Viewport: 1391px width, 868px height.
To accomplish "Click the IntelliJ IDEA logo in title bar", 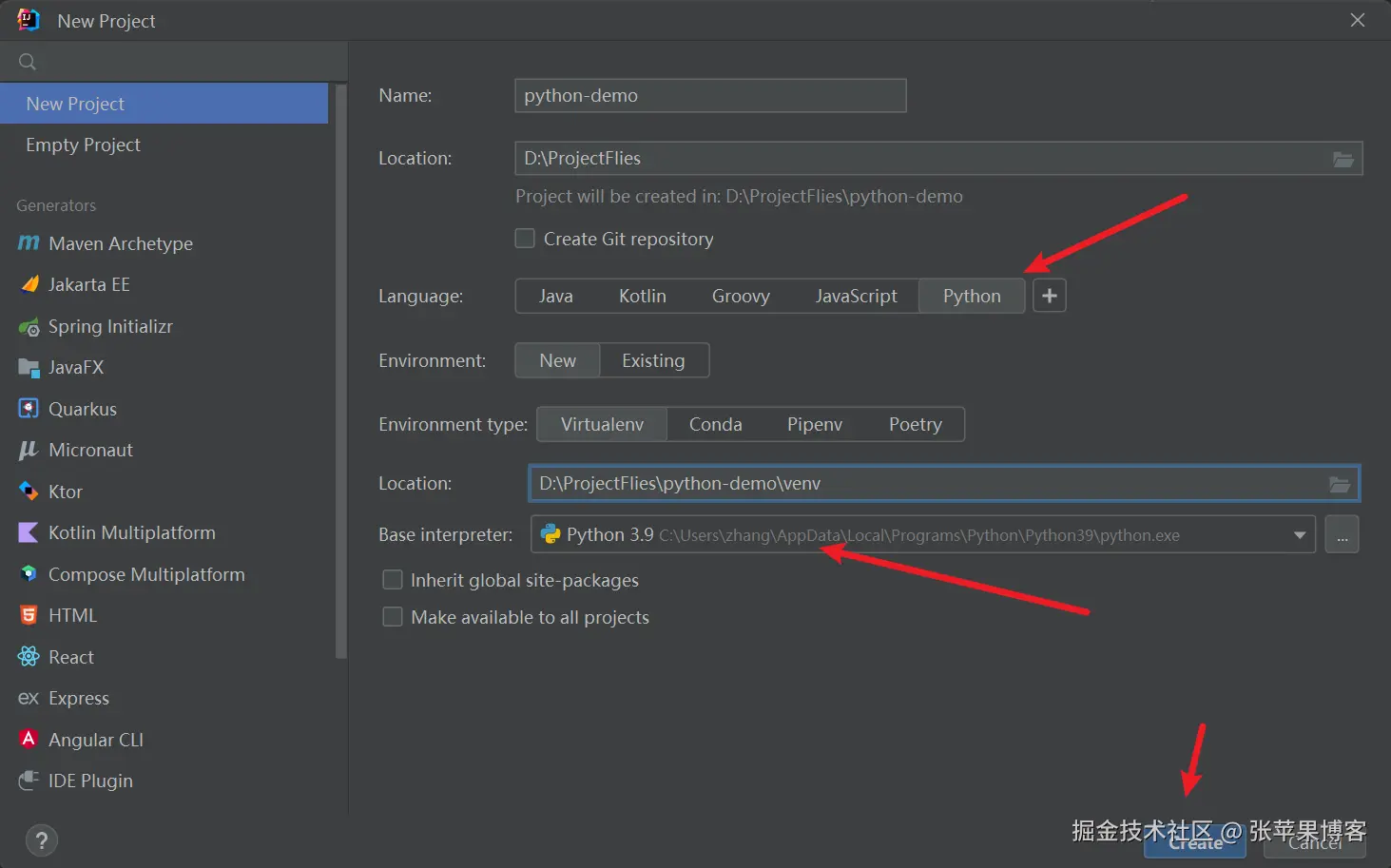I will pos(29,20).
